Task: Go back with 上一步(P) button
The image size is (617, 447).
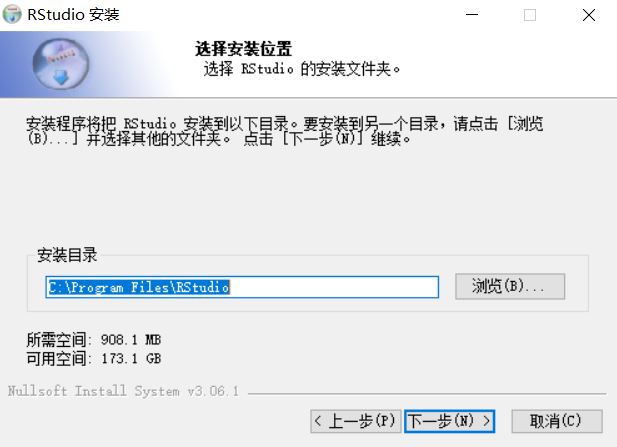Action: pyautogui.click(x=356, y=421)
